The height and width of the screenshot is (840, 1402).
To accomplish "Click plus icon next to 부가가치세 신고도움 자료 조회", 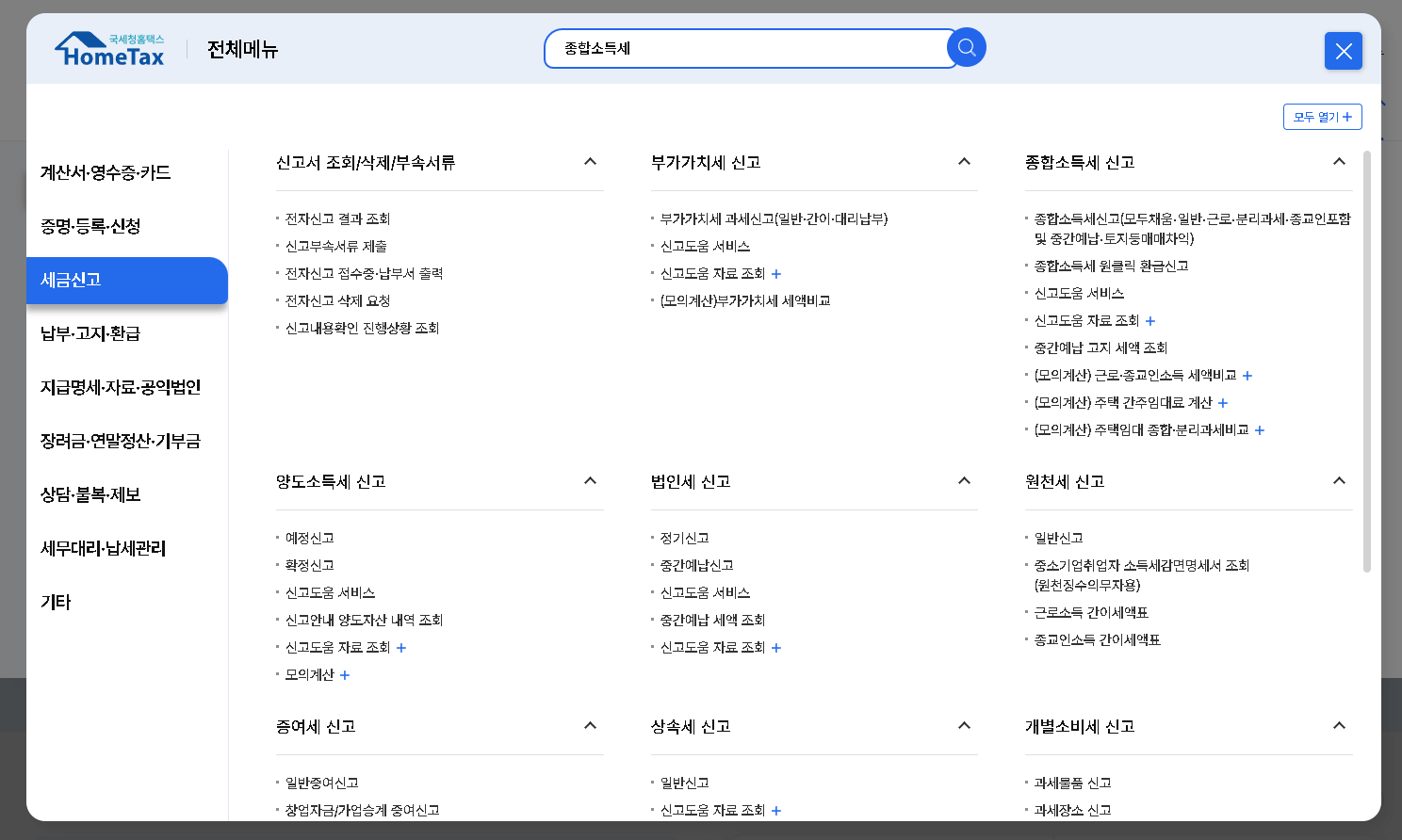I will tap(775, 274).
